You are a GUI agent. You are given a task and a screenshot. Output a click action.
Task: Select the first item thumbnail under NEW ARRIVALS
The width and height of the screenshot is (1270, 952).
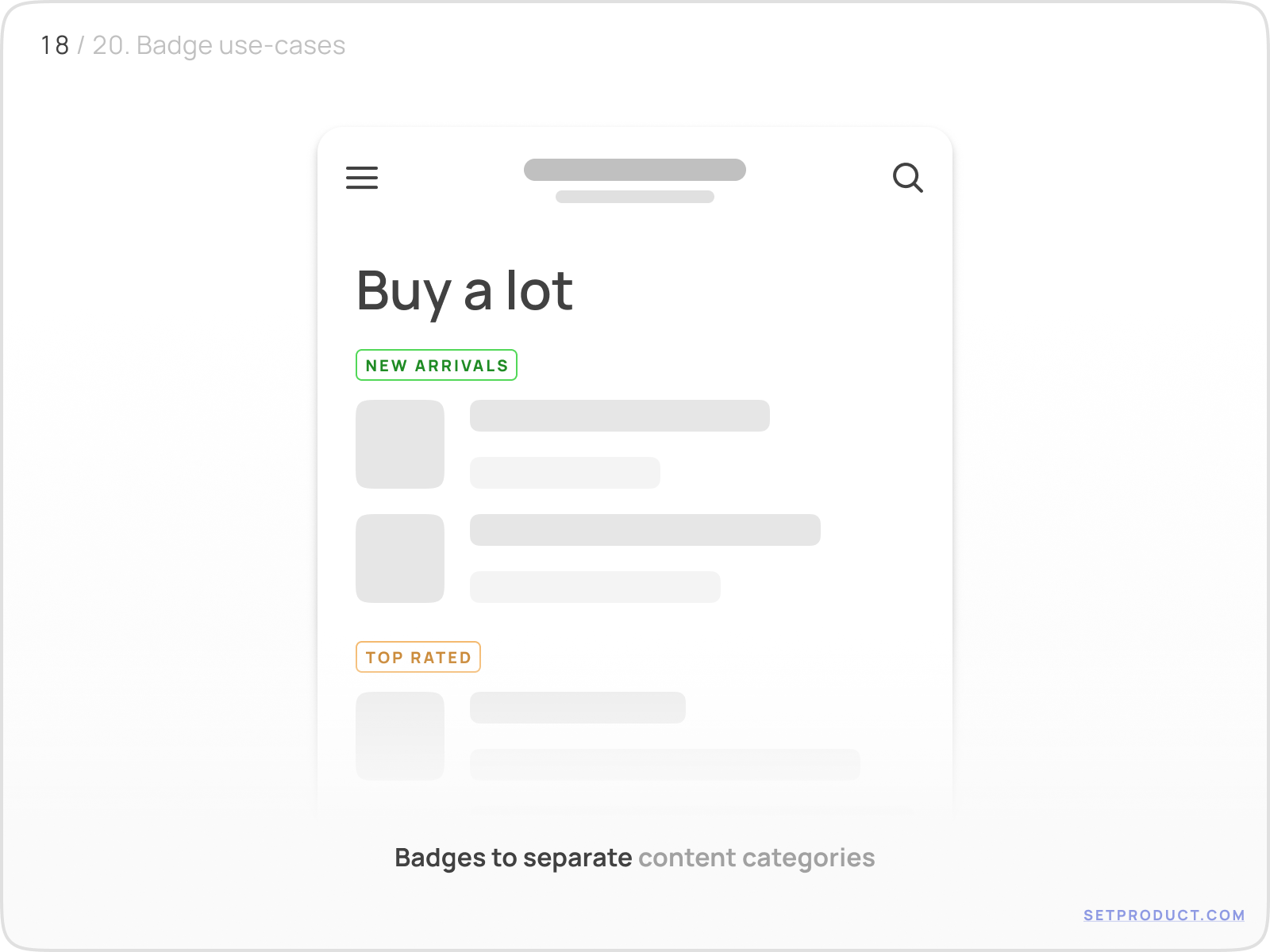pyautogui.click(x=400, y=444)
